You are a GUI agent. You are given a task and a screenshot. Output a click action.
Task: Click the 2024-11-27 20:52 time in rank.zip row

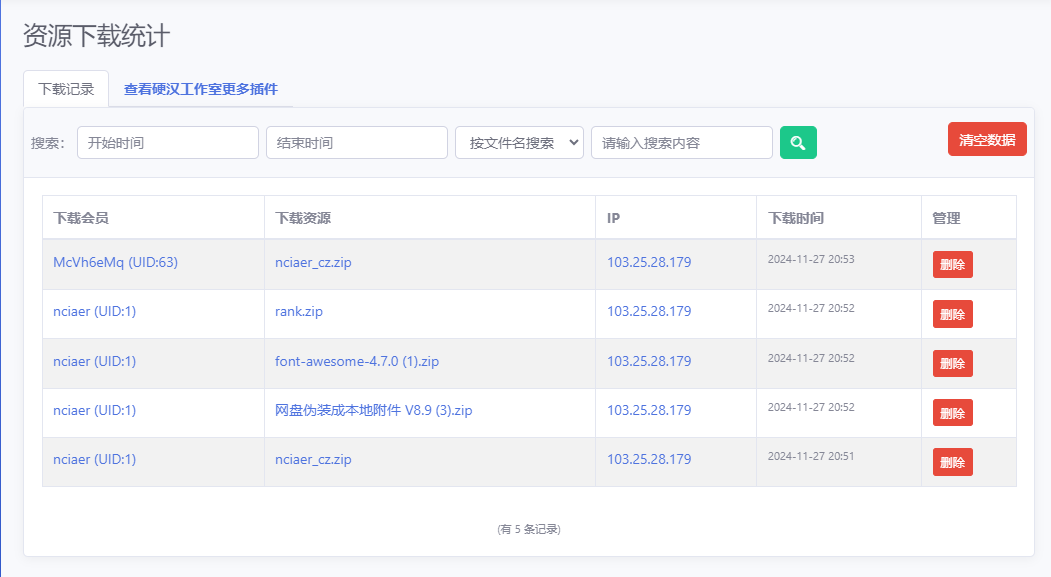tap(811, 308)
